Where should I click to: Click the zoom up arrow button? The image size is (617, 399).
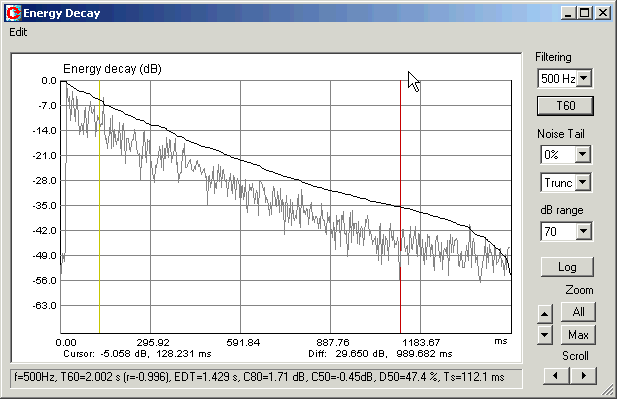tap(545, 314)
